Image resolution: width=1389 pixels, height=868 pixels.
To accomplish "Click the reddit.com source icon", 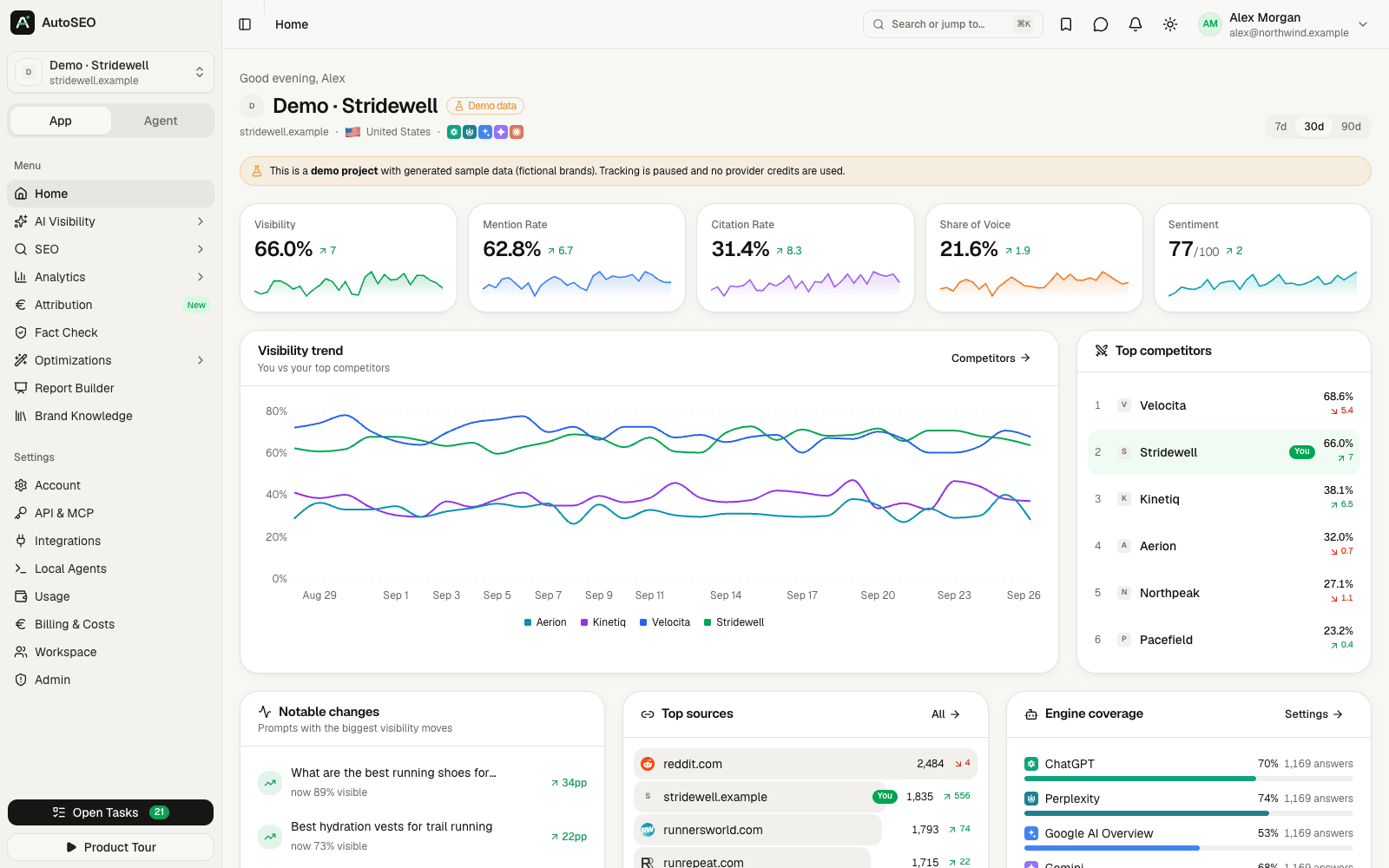I will click(x=648, y=764).
